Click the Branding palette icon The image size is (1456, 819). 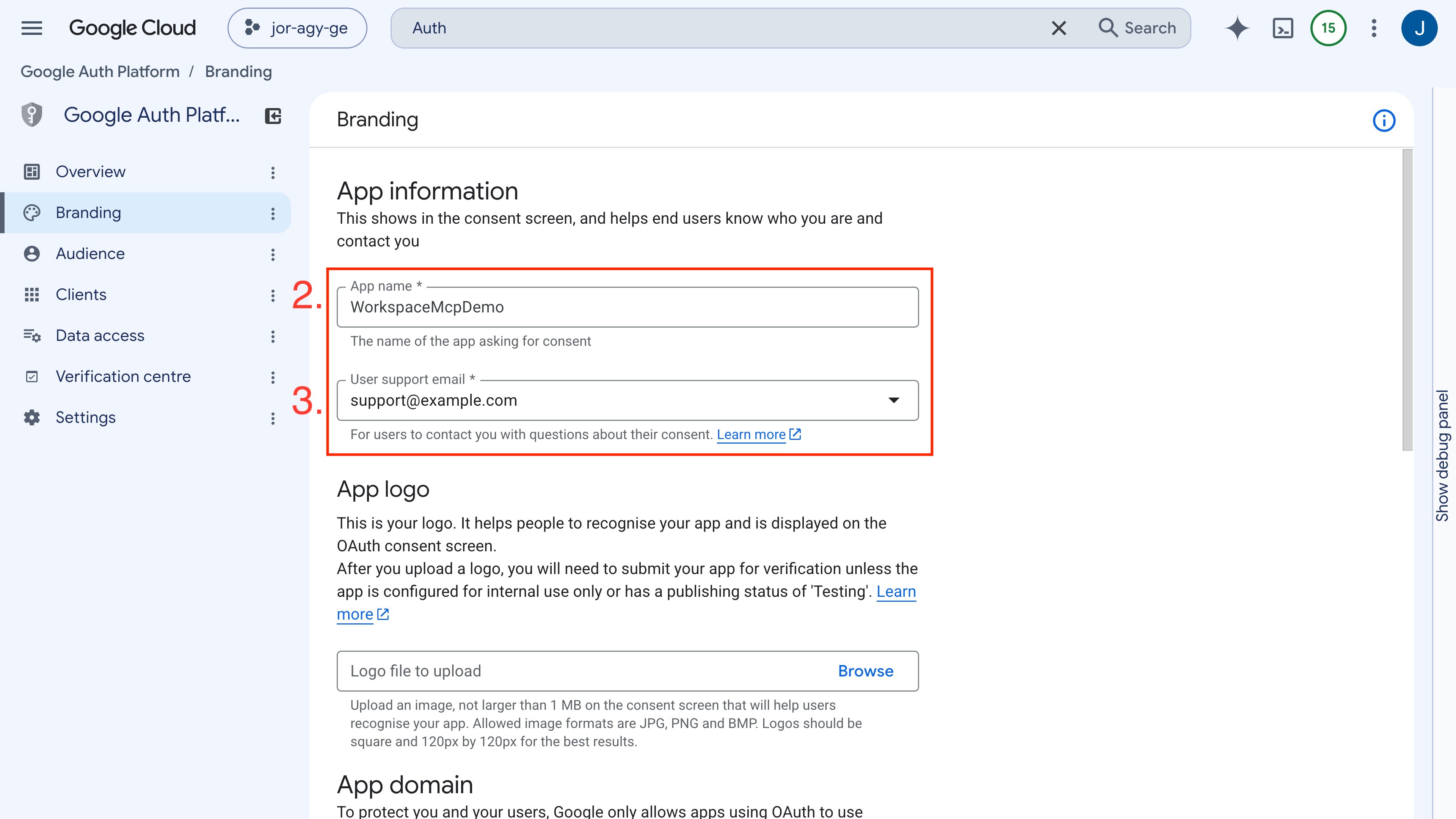point(31,212)
